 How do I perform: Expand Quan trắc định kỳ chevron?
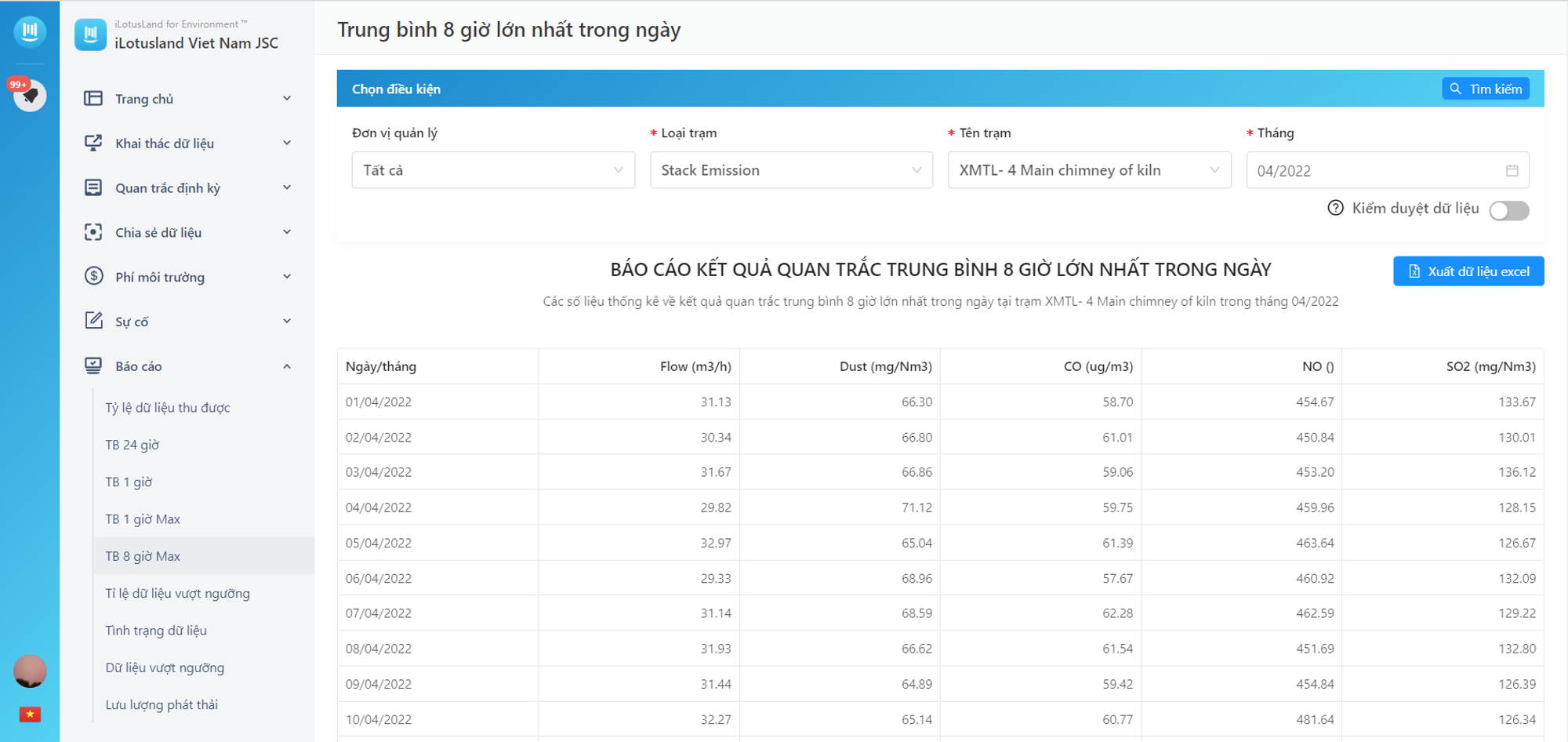(287, 187)
